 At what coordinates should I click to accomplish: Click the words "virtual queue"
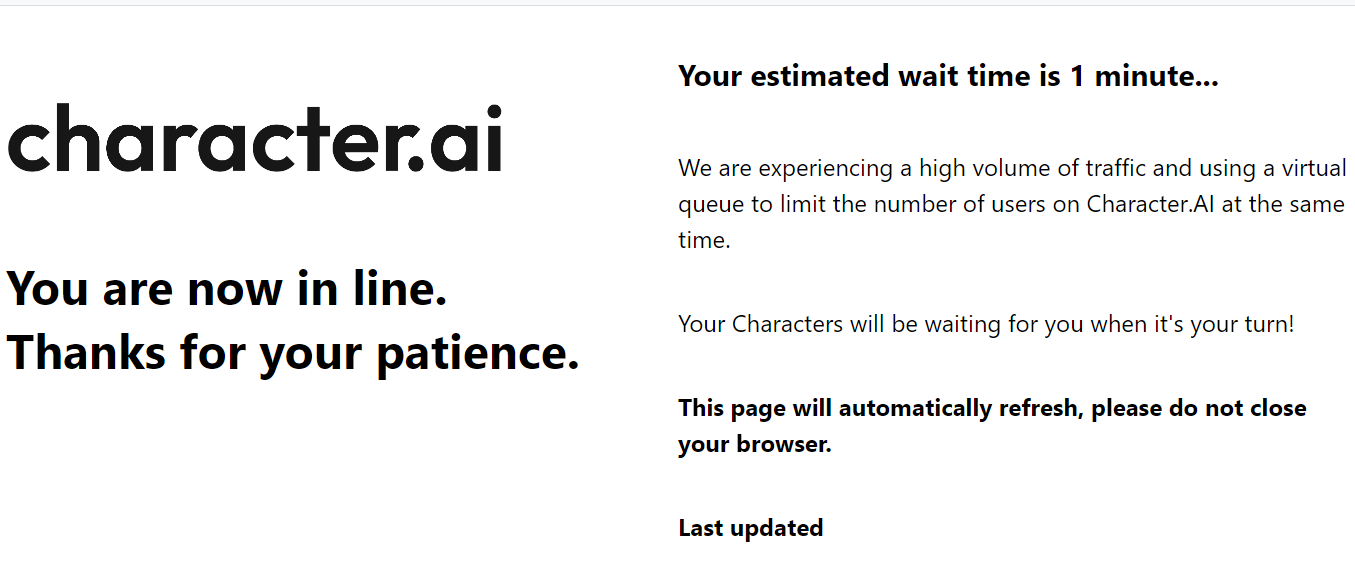1300,168
